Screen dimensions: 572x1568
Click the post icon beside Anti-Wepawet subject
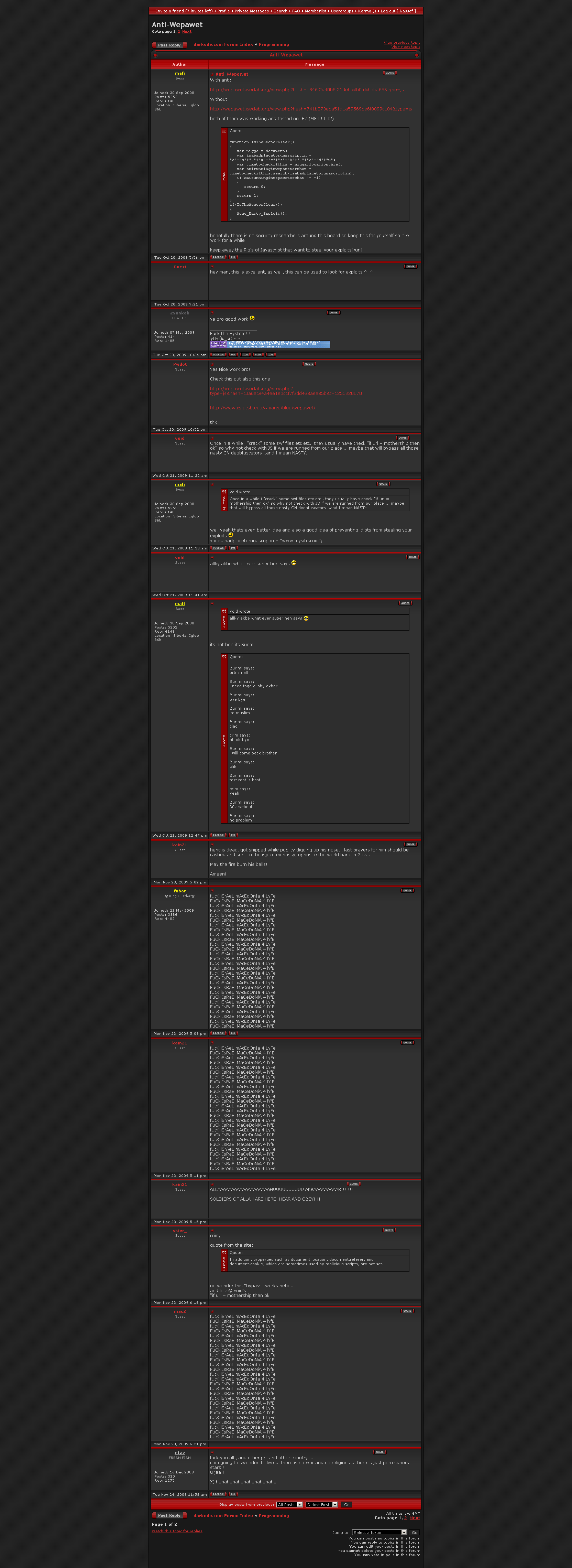point(212,74)
